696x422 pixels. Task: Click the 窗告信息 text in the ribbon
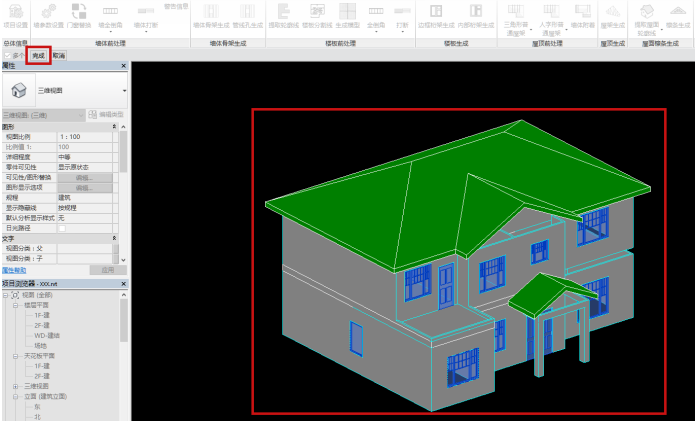(x=176, y=7)
